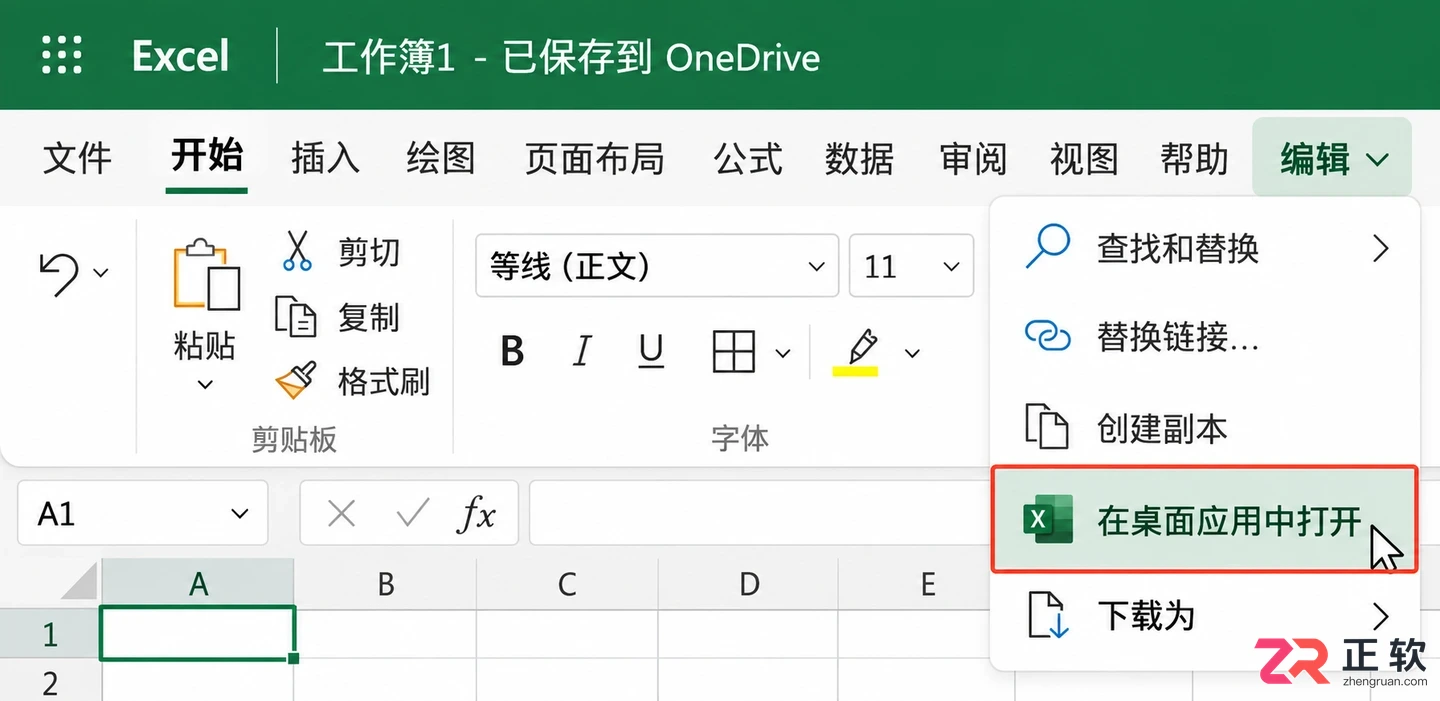Choose 替换链接... from the menu
The width and height of the screenshot is (1440, 701).
pyautogui.click(x=1204, y=337)
